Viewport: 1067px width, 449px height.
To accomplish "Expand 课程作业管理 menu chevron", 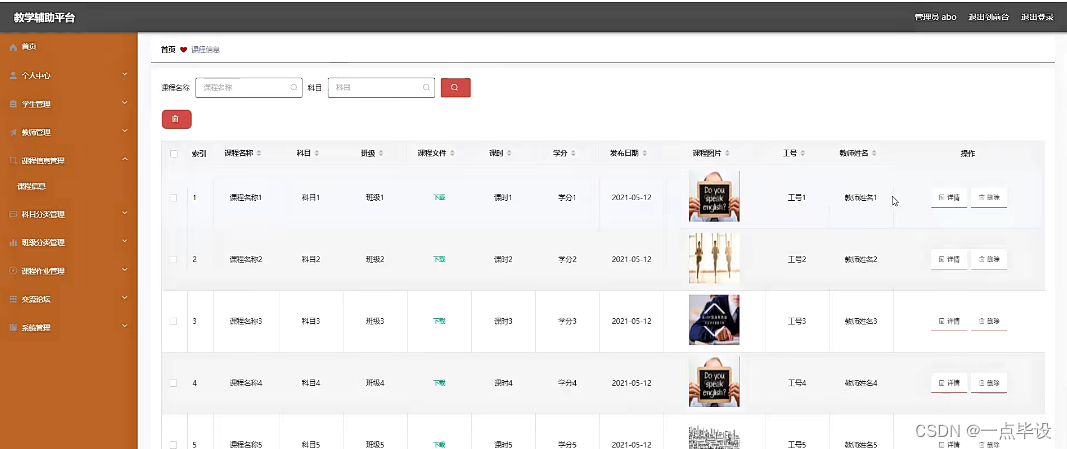I will pyautogui.click(x=125, y=269).
